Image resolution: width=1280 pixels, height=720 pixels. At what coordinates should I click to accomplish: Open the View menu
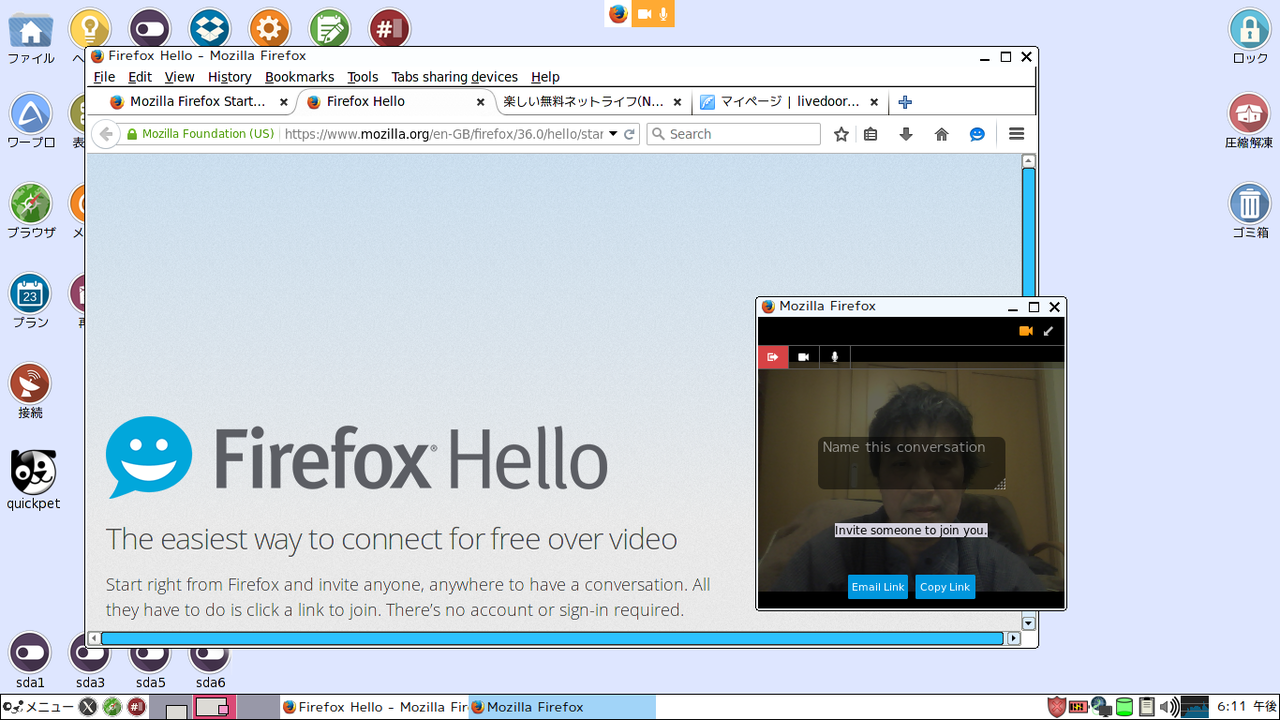[179, 77]
